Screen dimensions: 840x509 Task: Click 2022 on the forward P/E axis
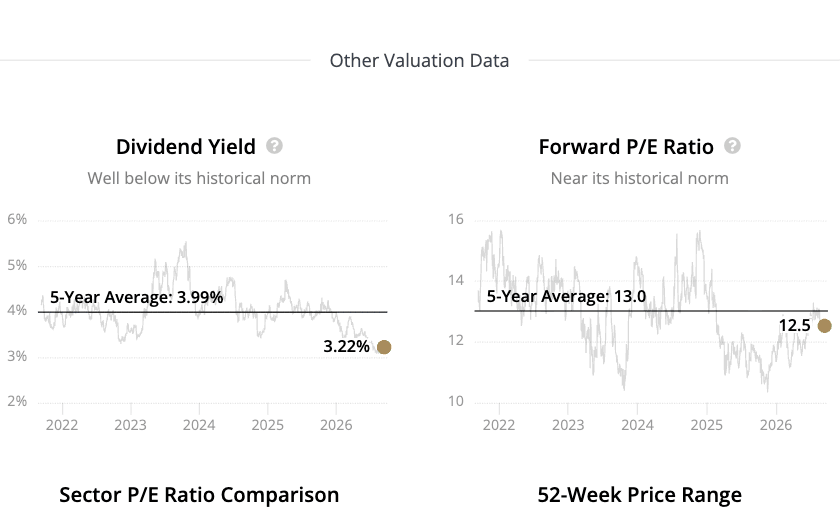pyautogui.click(x=499, y=425)
